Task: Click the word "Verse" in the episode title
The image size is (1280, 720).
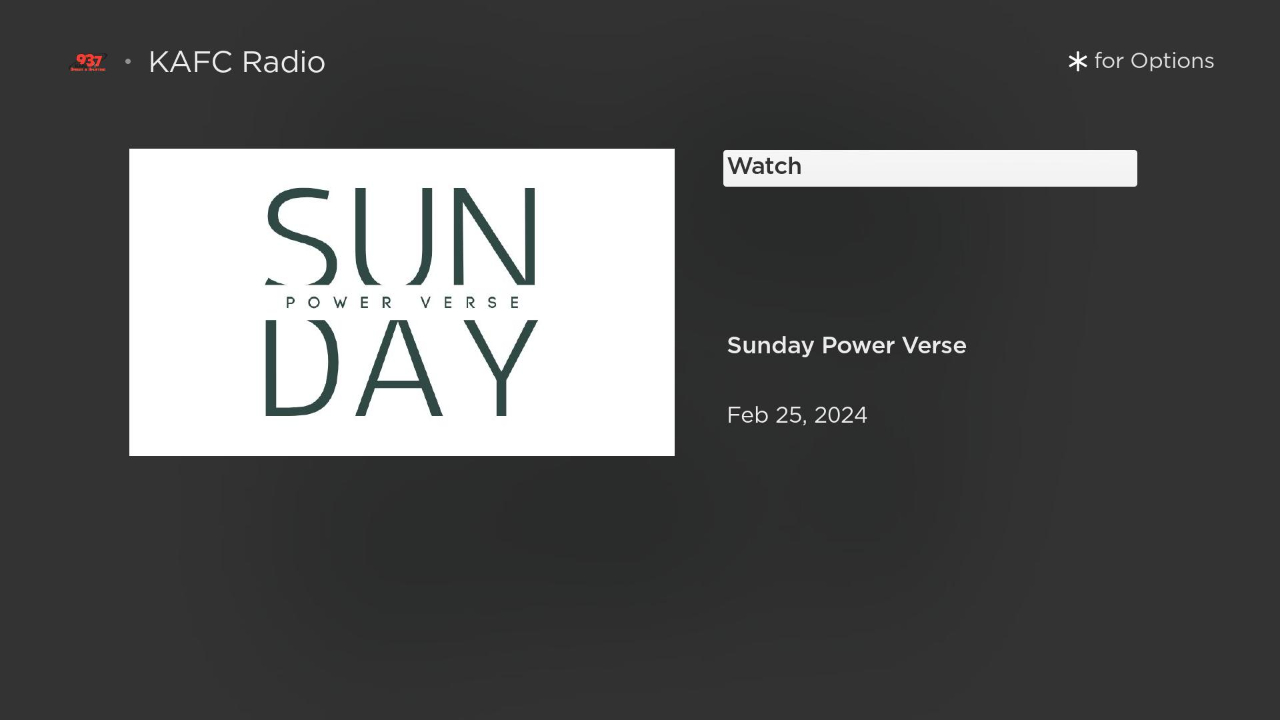Action: click(934, 346)
